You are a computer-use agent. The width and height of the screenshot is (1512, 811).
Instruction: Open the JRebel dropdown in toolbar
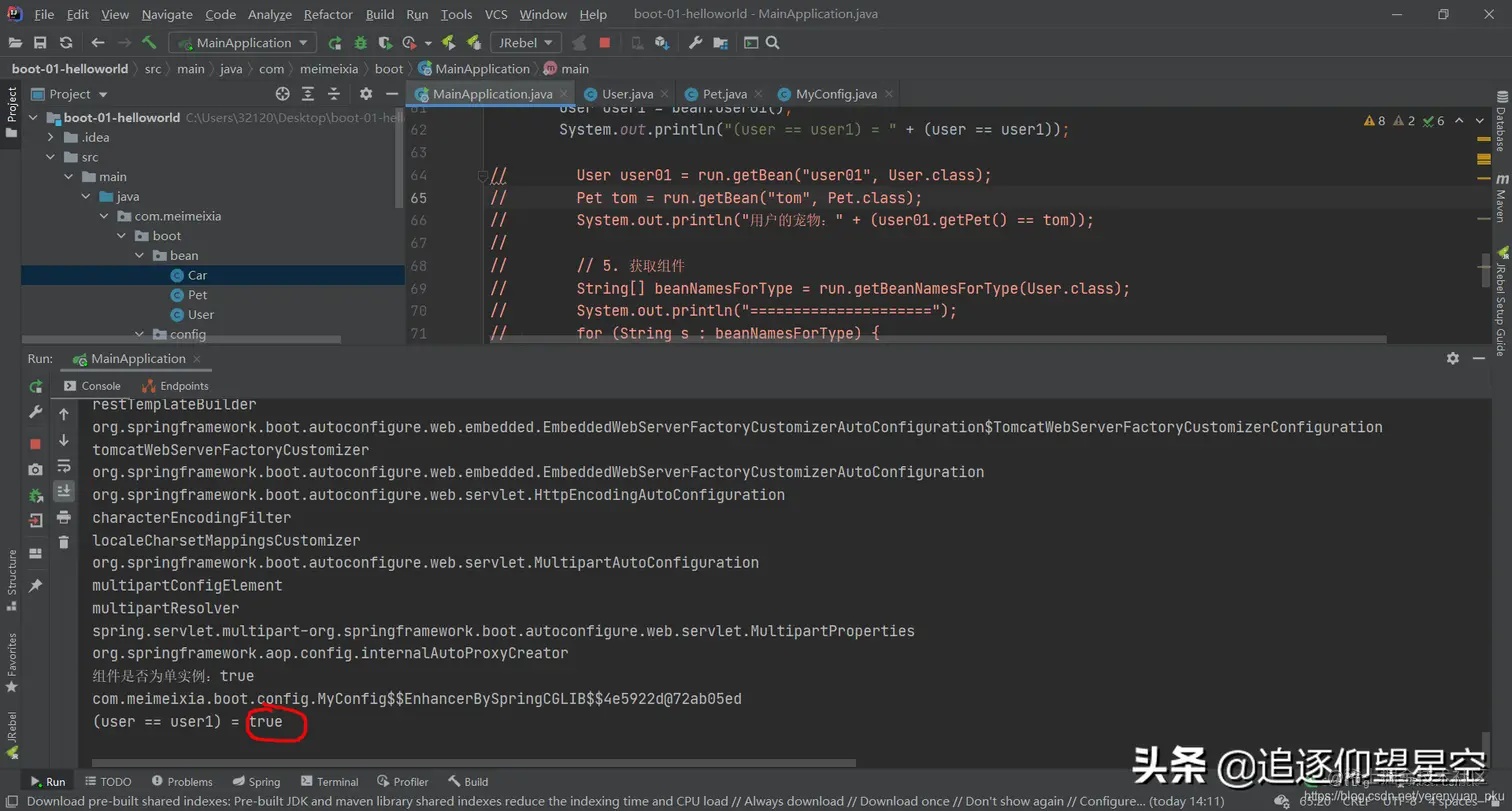pyautogui.click(x=526, y=43)
